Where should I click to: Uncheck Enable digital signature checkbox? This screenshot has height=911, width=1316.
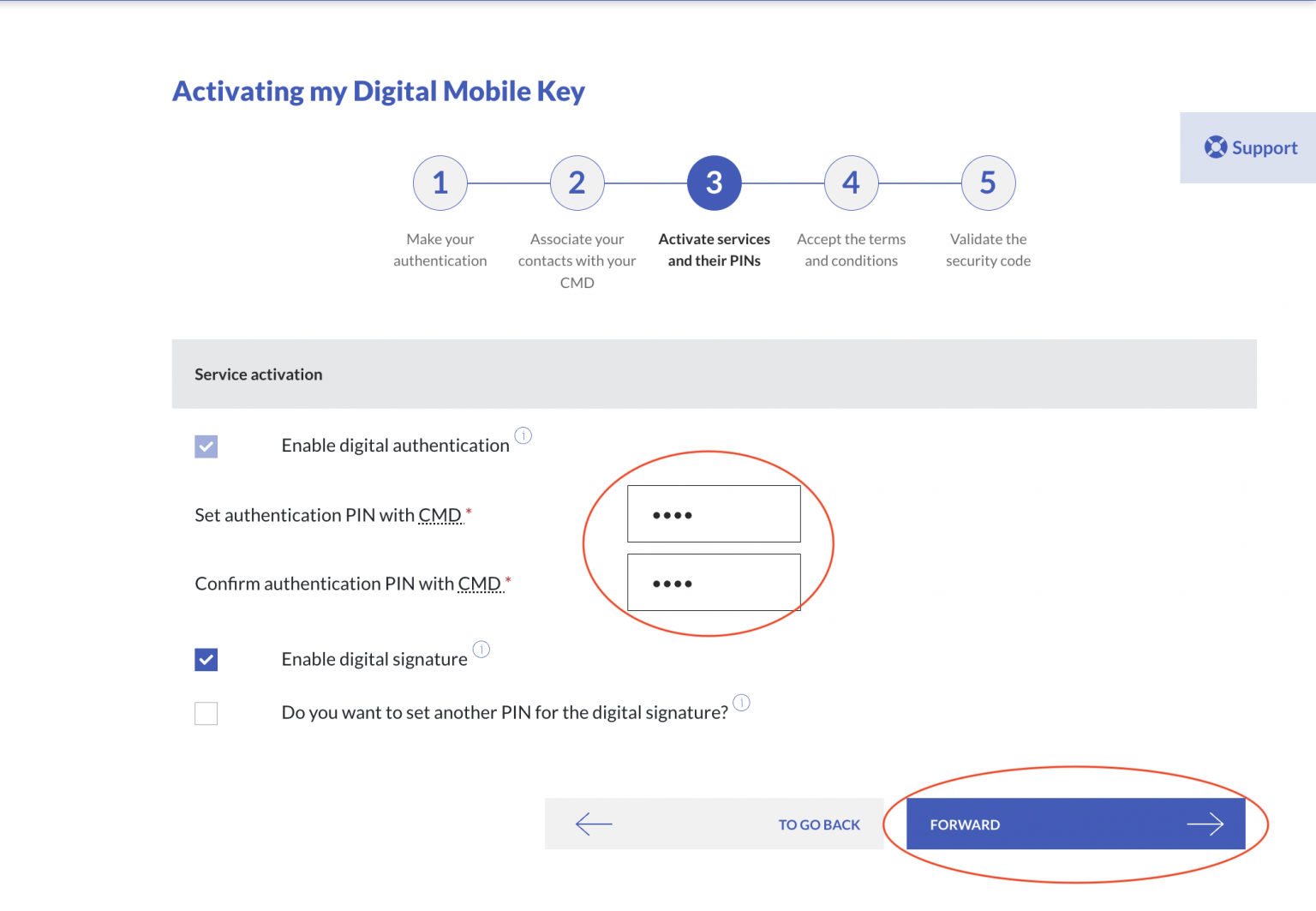(206, 660)
